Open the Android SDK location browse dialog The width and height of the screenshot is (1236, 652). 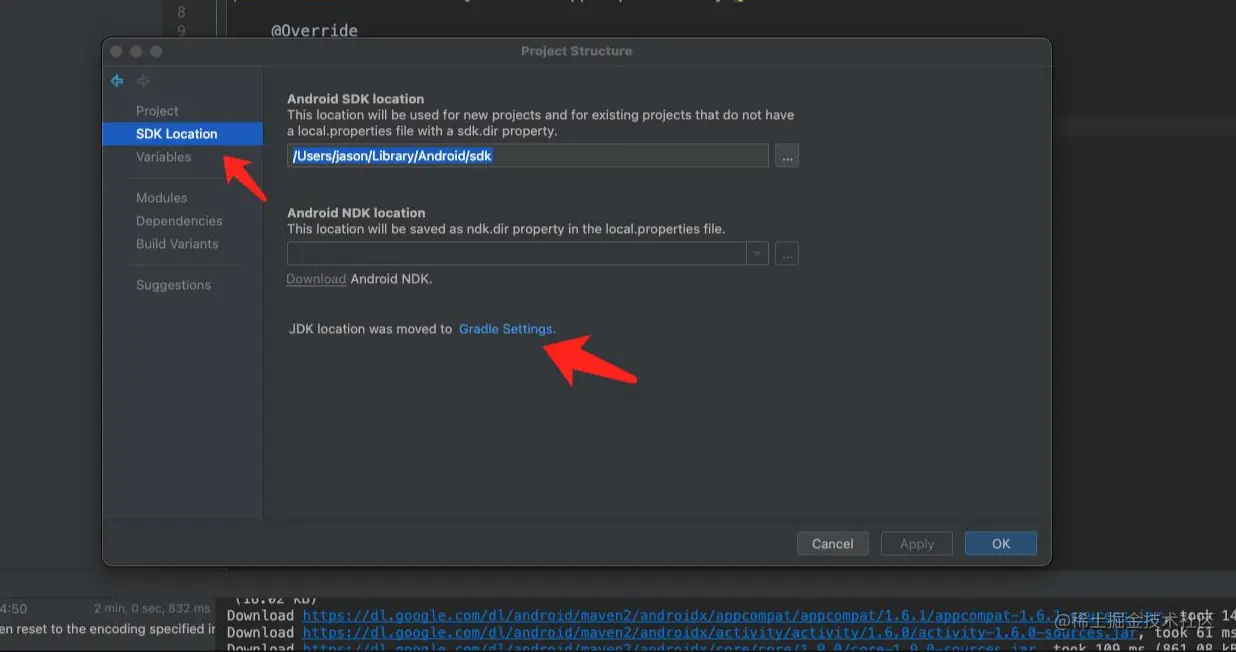point(786,155)
